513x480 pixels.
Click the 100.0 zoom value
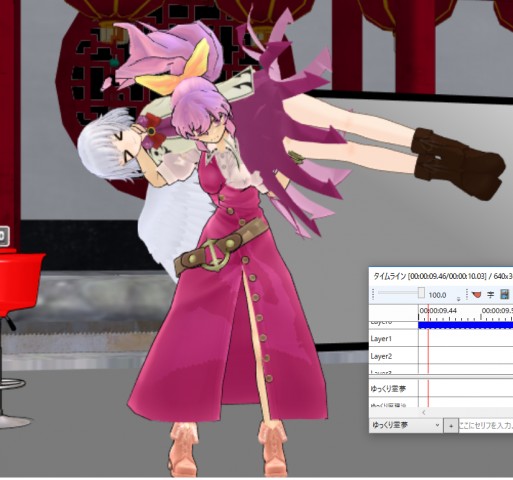coord(437,295)
